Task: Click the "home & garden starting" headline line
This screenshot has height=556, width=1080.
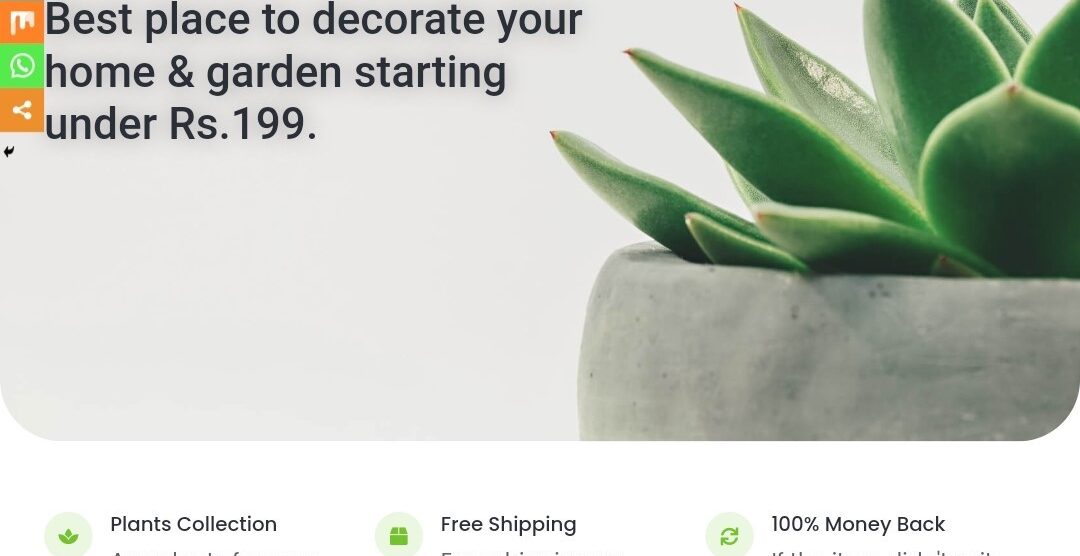Action: tap(276, 72)
